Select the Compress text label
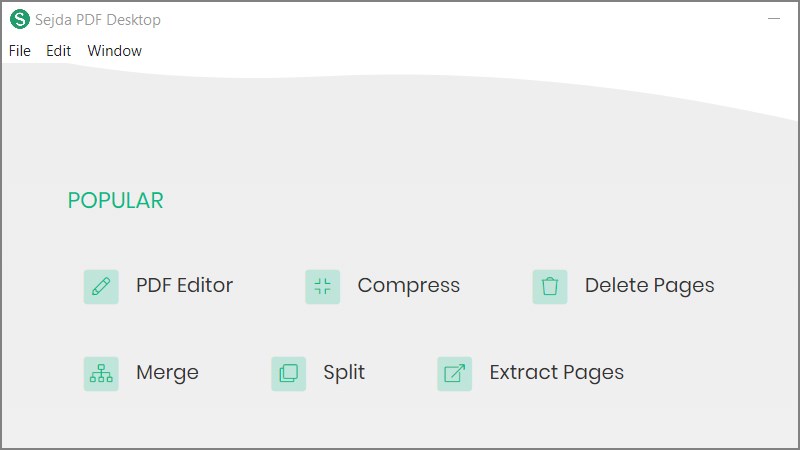The height and width of the screenshot is (450, 800). tap(408, 286)
